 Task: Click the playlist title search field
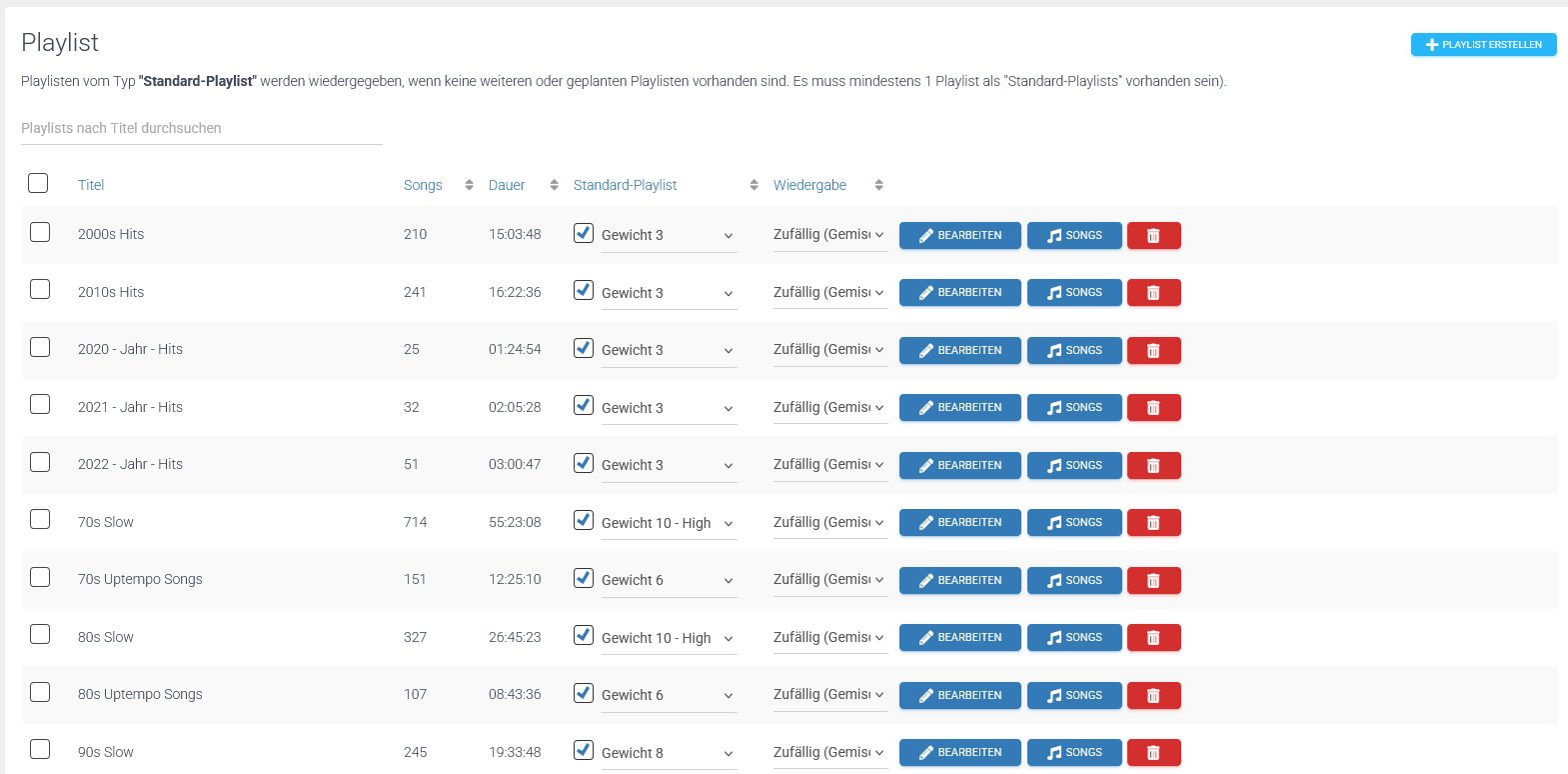(201, 129)
